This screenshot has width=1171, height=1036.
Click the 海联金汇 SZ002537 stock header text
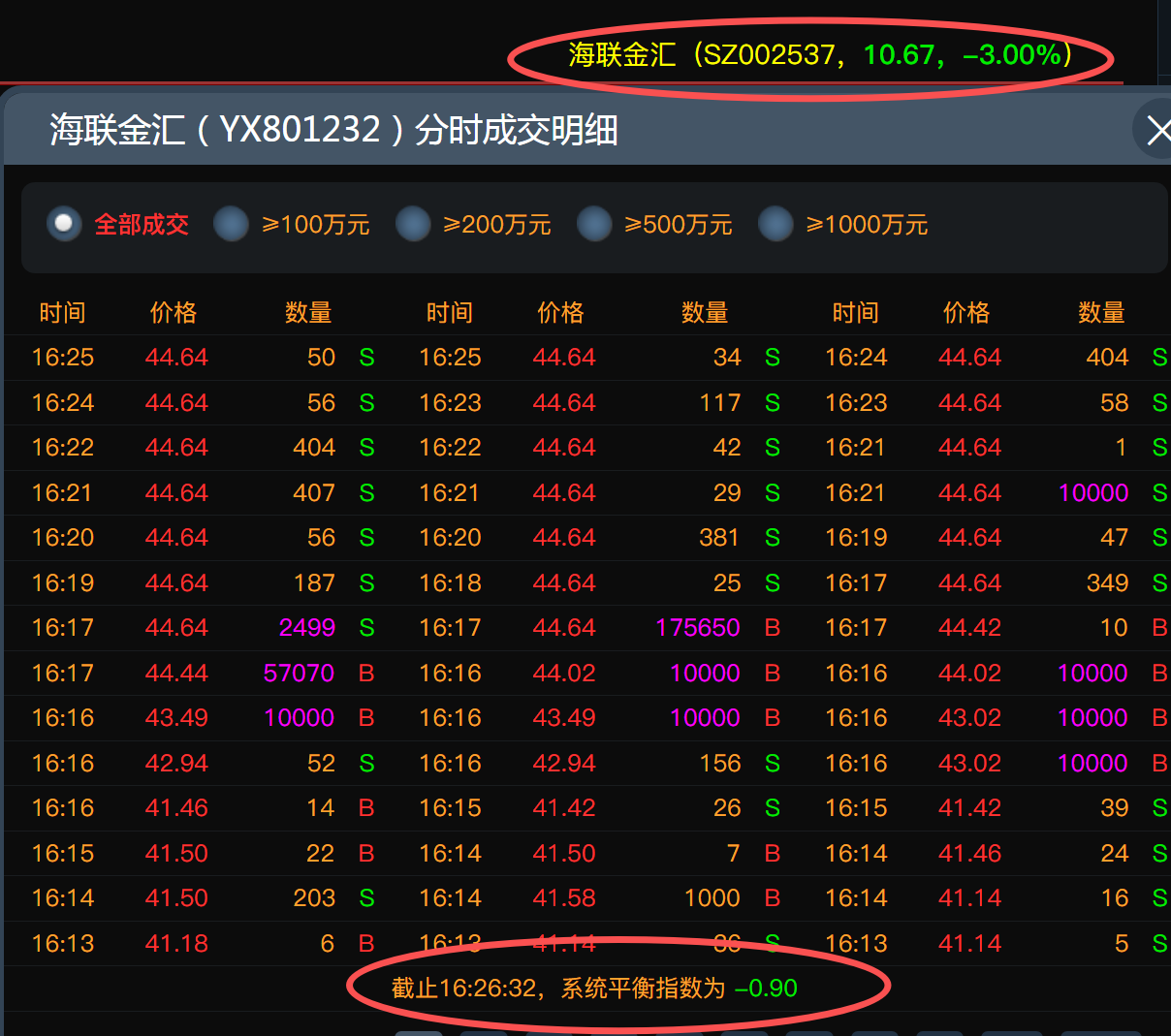coord(821,54)
